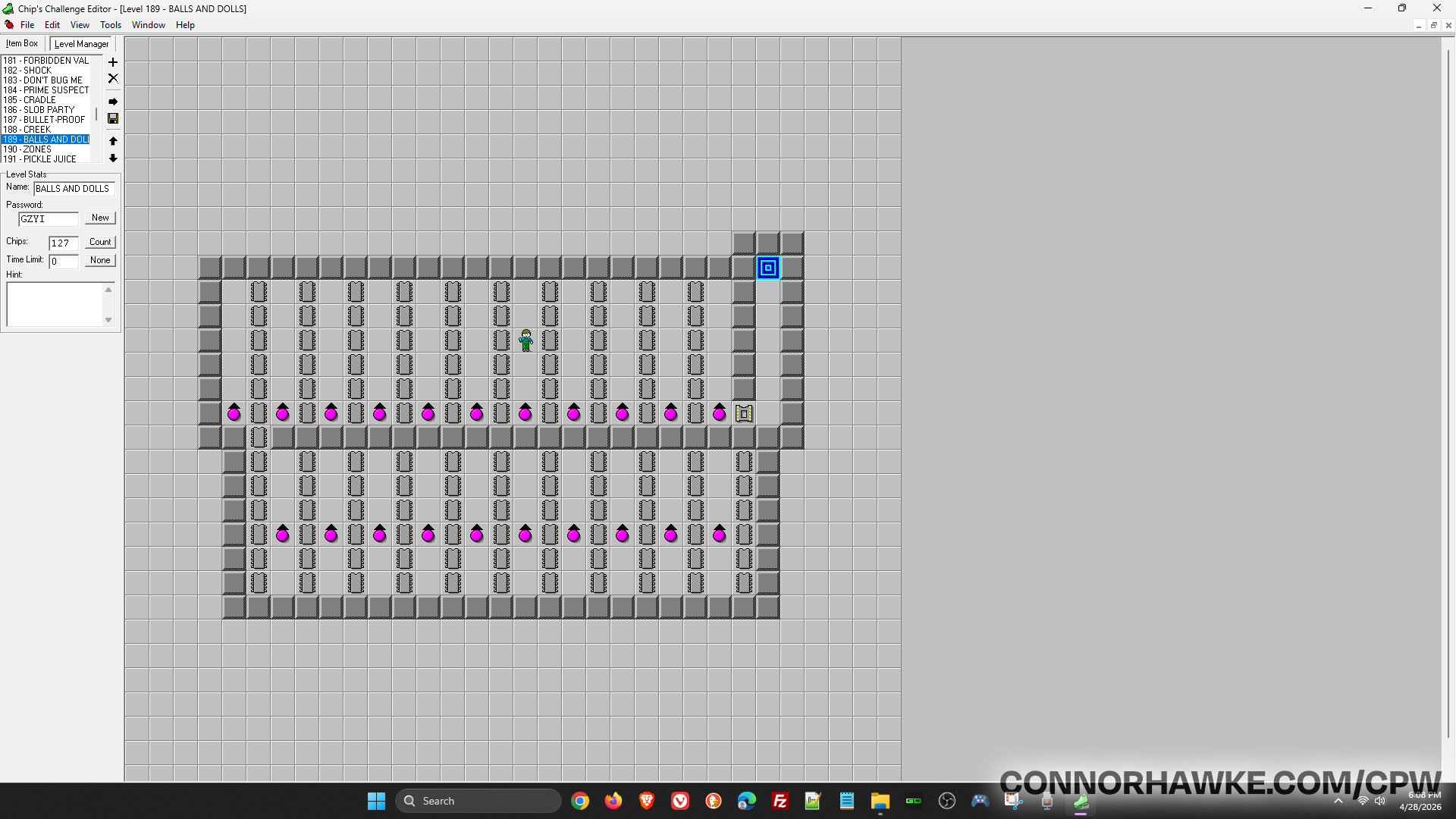Open DuckDuckGo browser from the taskbar
The image size is (1456, 819).
pos(714,801)
